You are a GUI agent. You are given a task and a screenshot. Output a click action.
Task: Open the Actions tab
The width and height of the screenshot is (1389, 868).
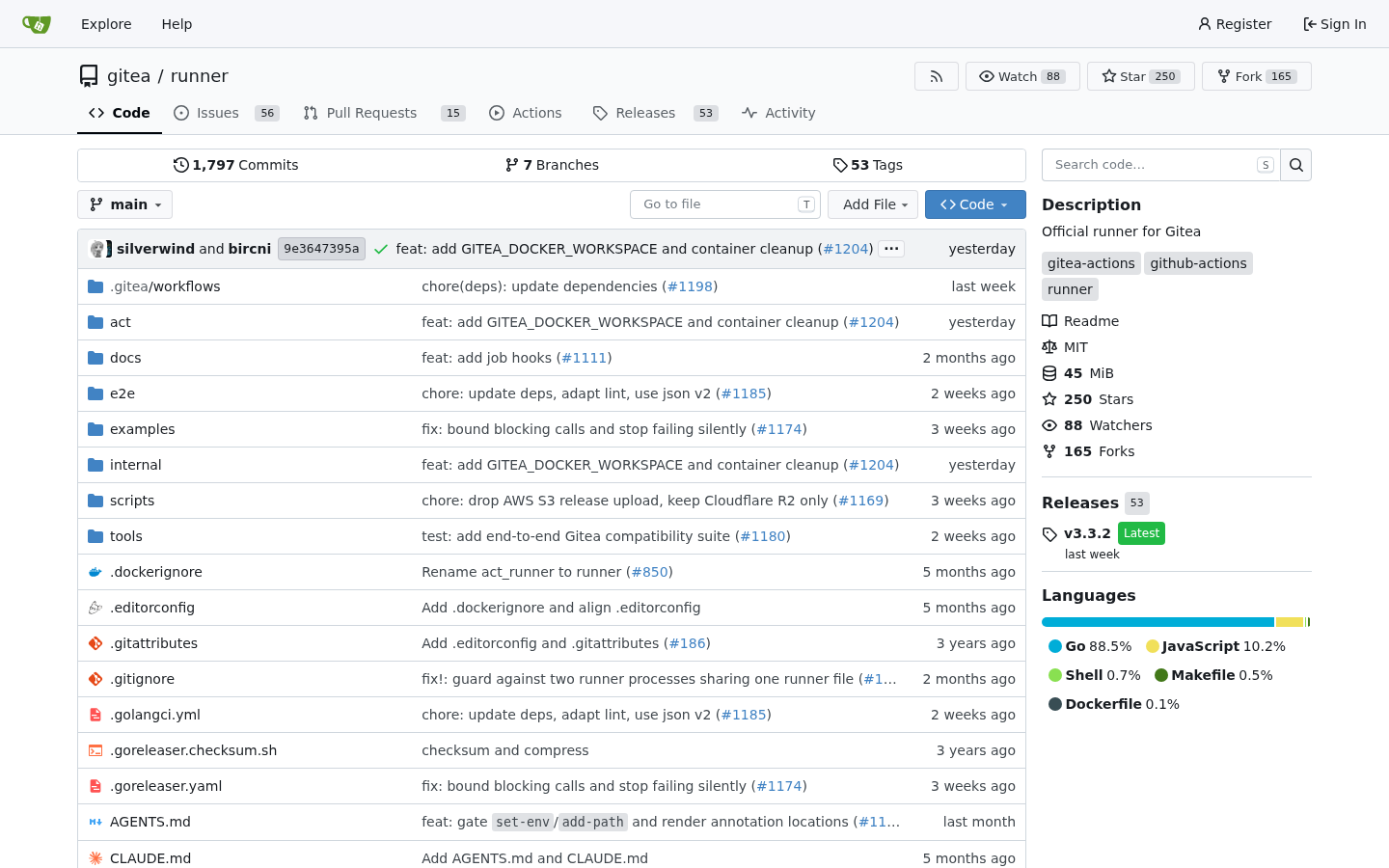(x=526, y=113)
